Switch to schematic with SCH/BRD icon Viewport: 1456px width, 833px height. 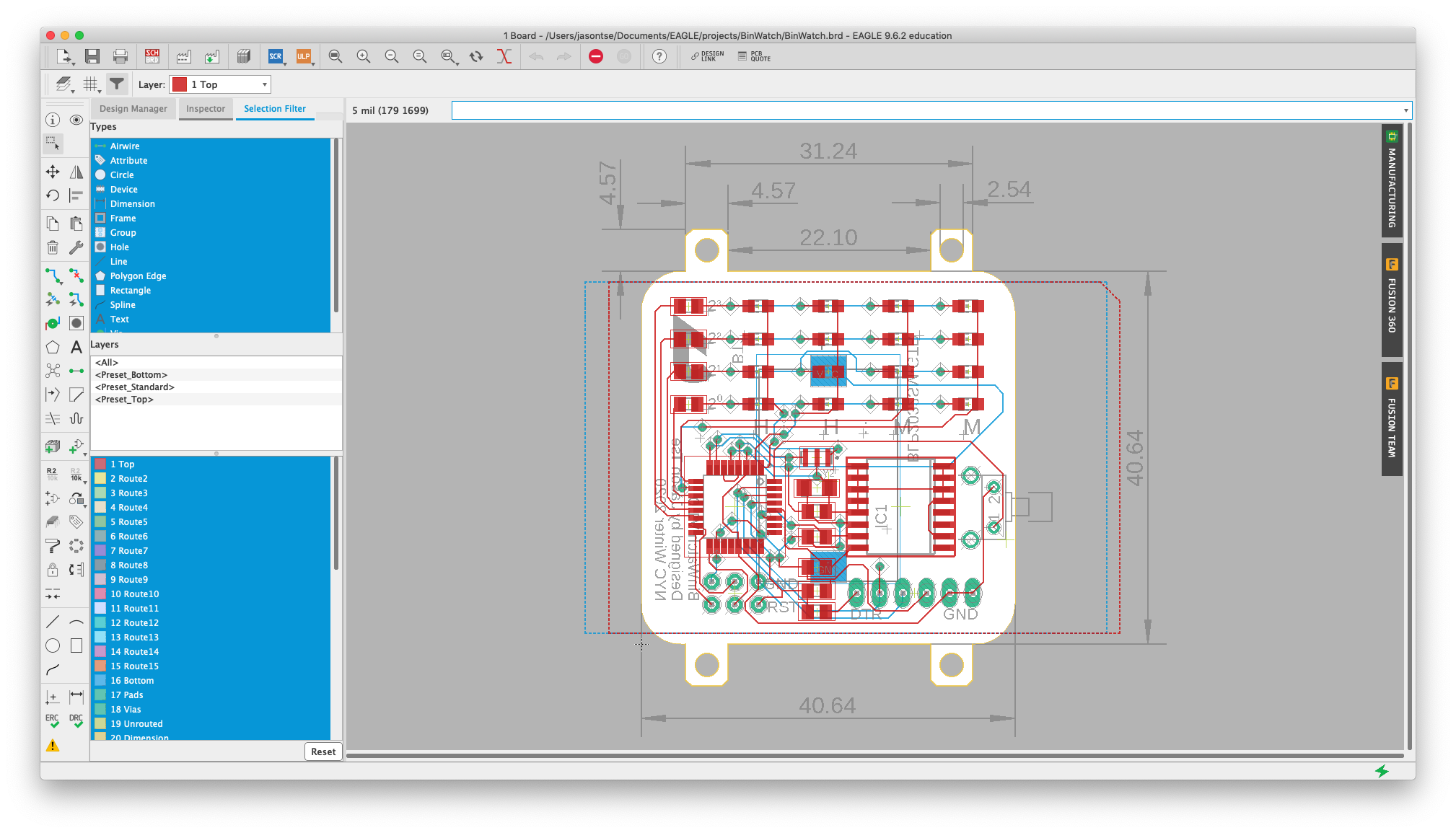(152, 56)
